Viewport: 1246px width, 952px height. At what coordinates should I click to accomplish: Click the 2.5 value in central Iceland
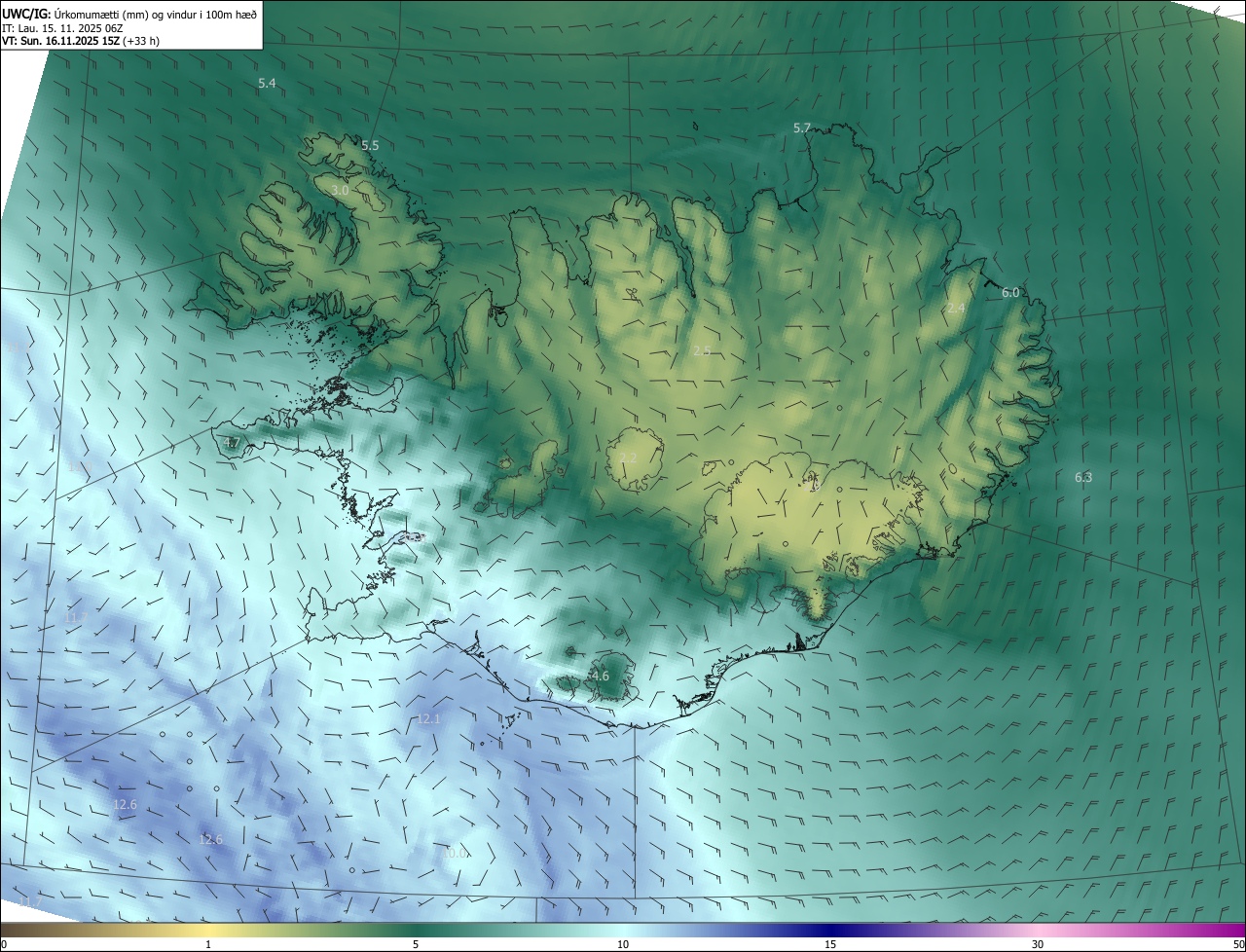click(702, 350)
